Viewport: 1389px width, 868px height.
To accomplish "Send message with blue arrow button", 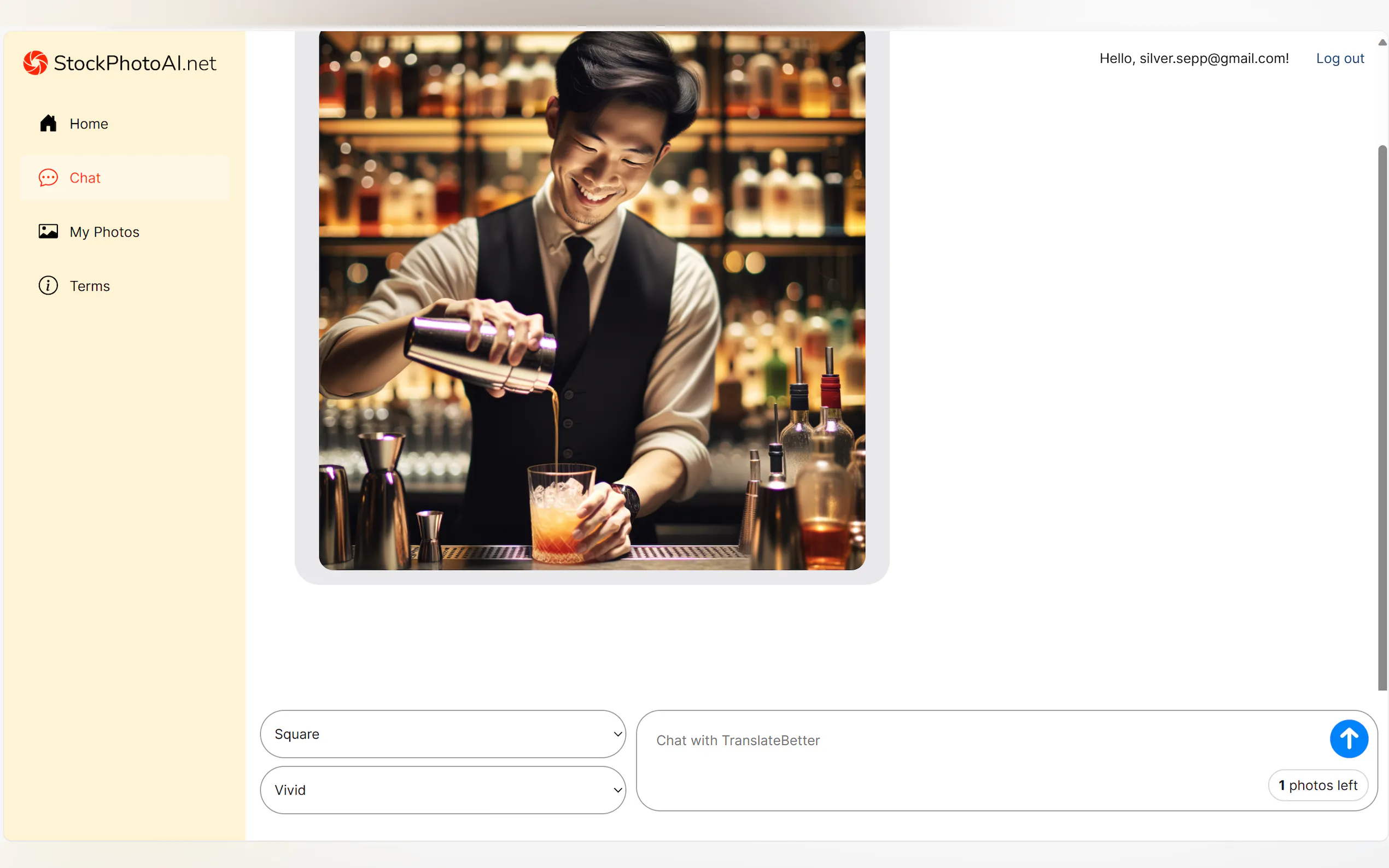I will (1348, 738).
